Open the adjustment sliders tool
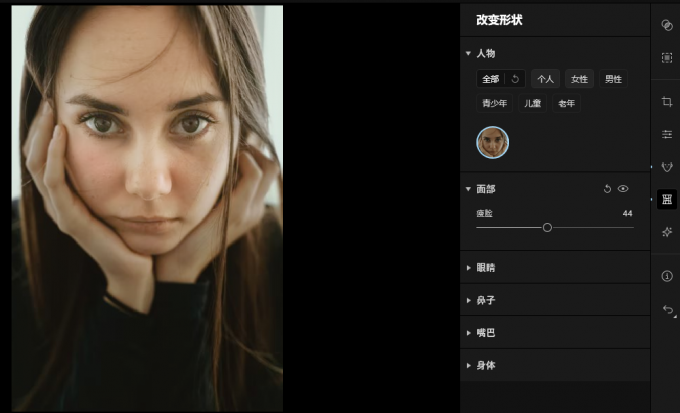 point(667,134)
